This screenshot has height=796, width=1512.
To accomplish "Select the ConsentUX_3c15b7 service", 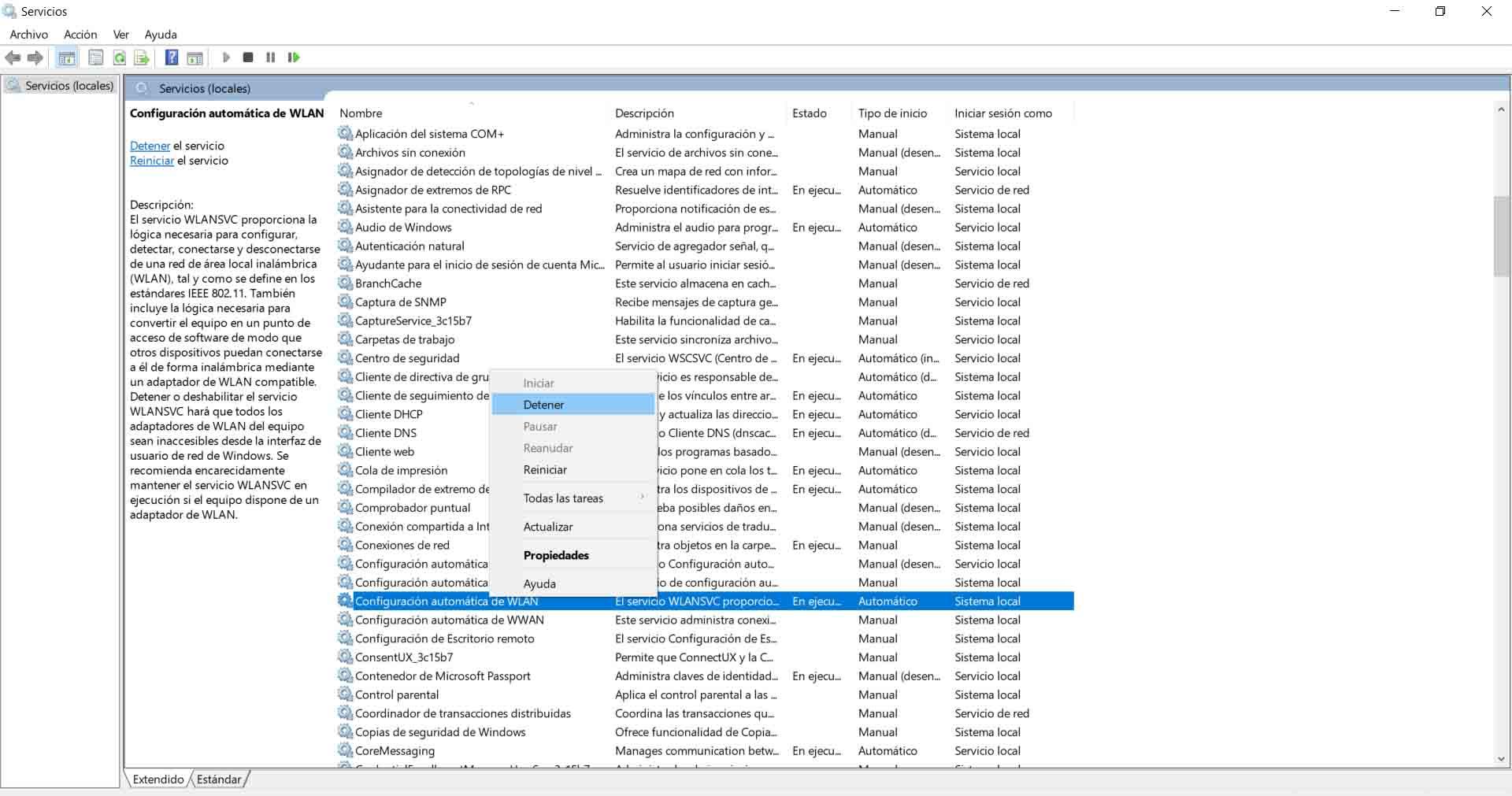I will [404, 657].
